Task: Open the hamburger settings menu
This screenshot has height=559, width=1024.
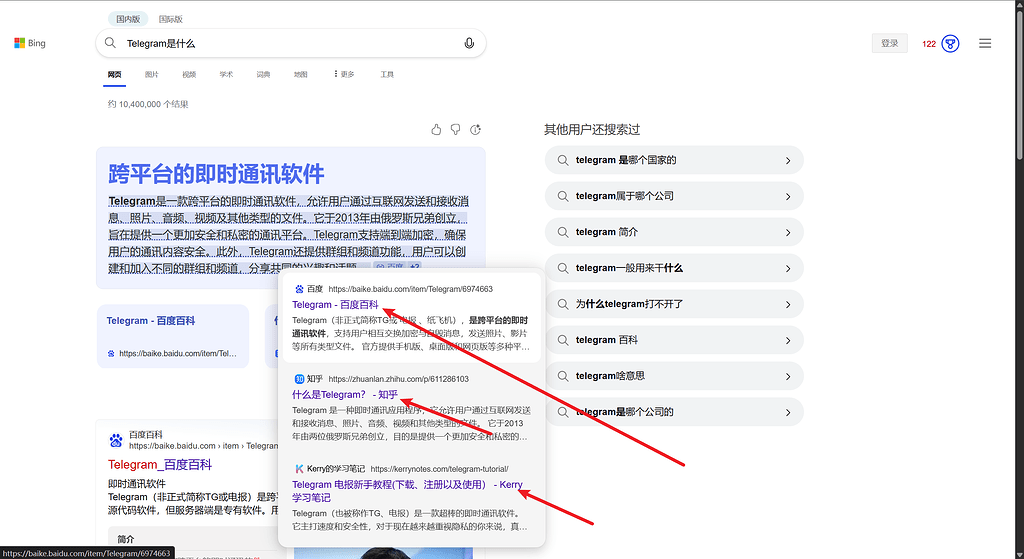Action: [x=985, y=43]
